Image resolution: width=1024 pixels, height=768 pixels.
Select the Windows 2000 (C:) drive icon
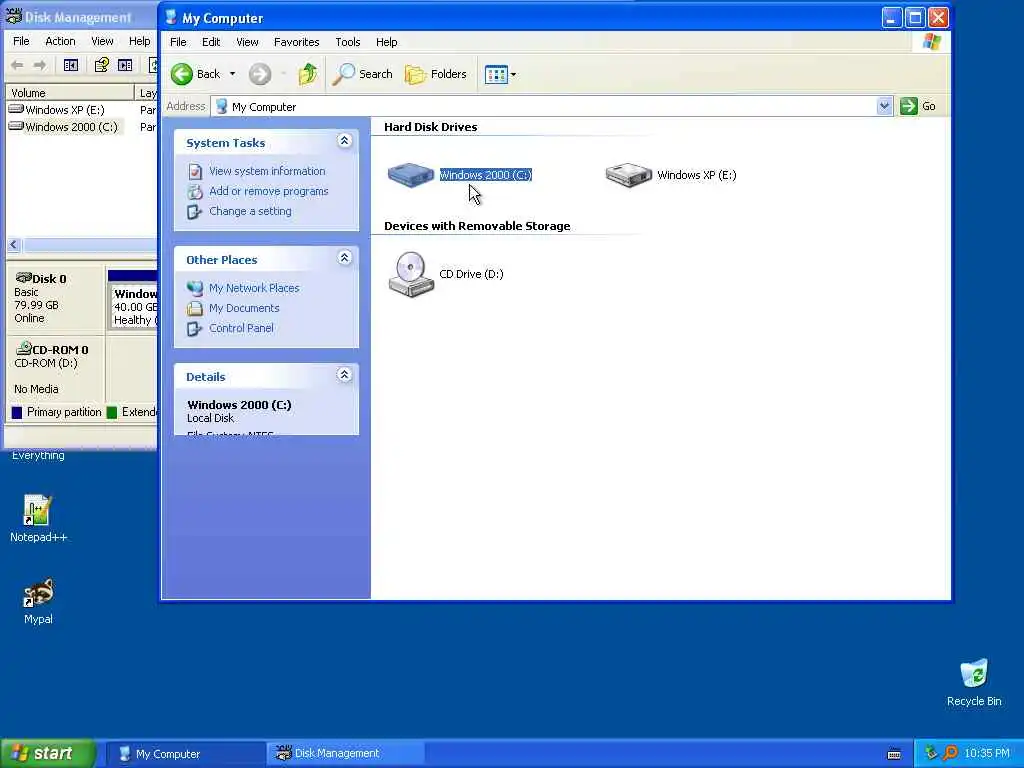coord(411,174)
